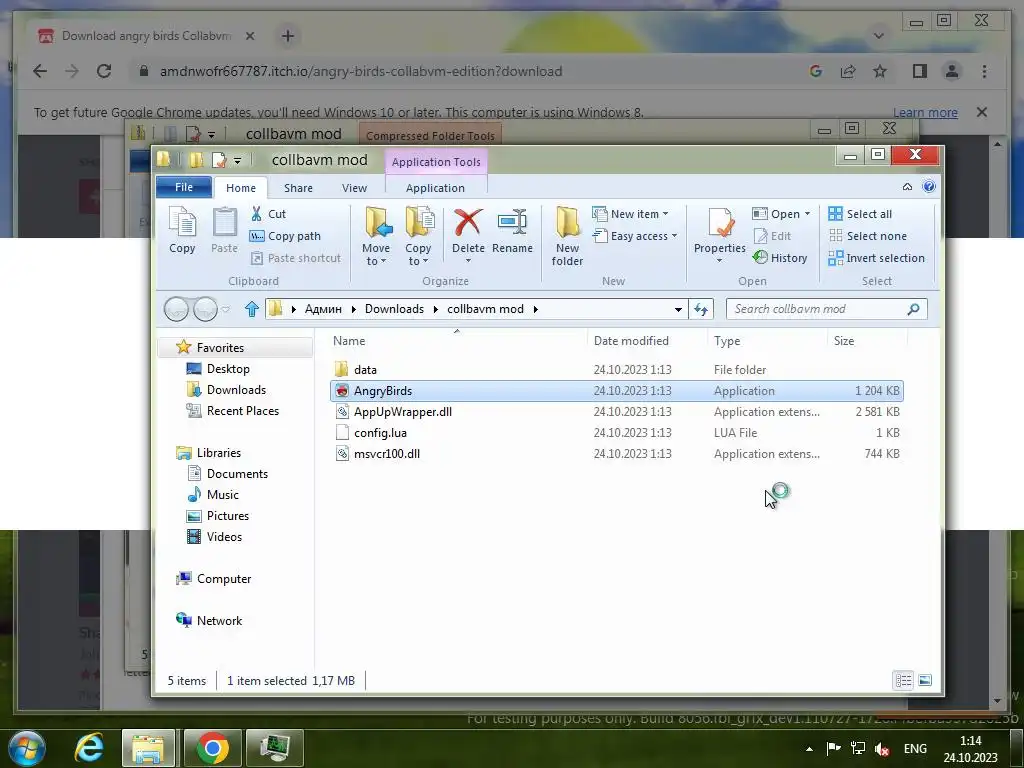The image size is (1024, 768).
Task: Create a New folder from ribbon
Action: (x=567, y=236)
